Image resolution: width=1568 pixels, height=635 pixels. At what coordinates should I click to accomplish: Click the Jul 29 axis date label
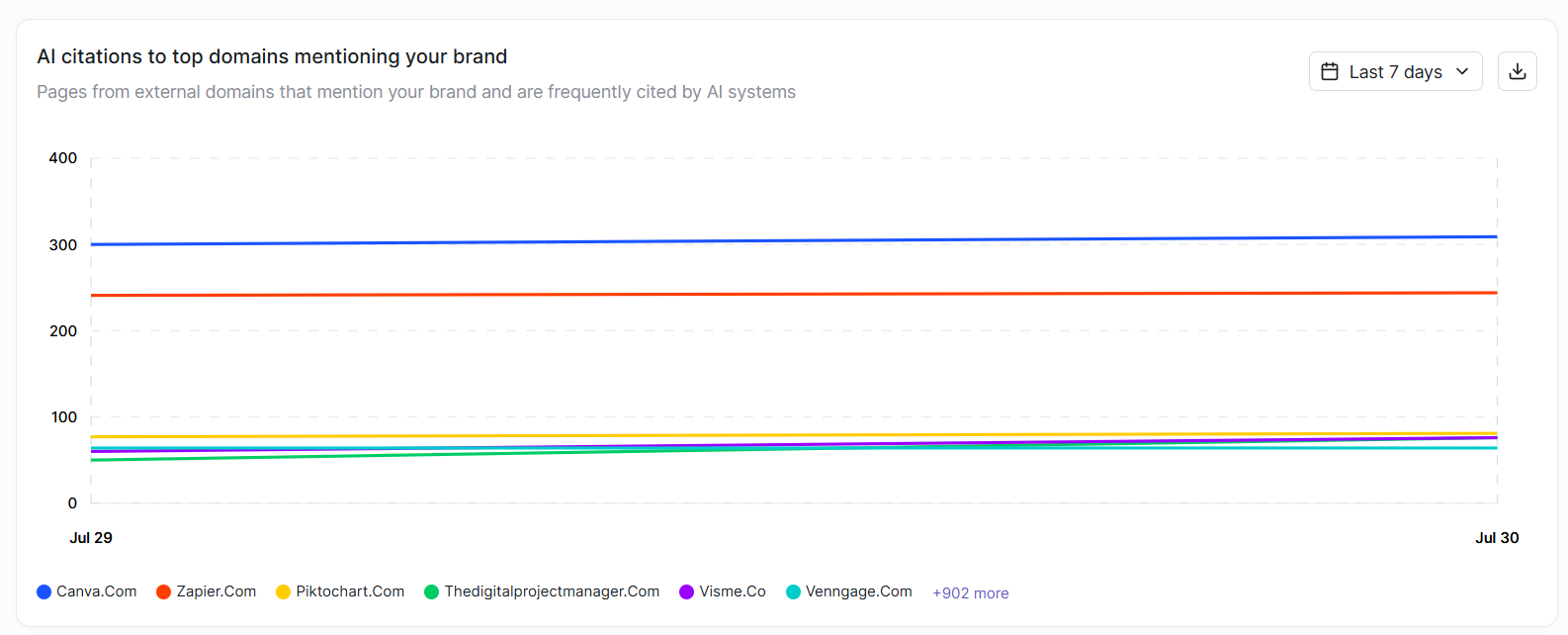point(91,538)
